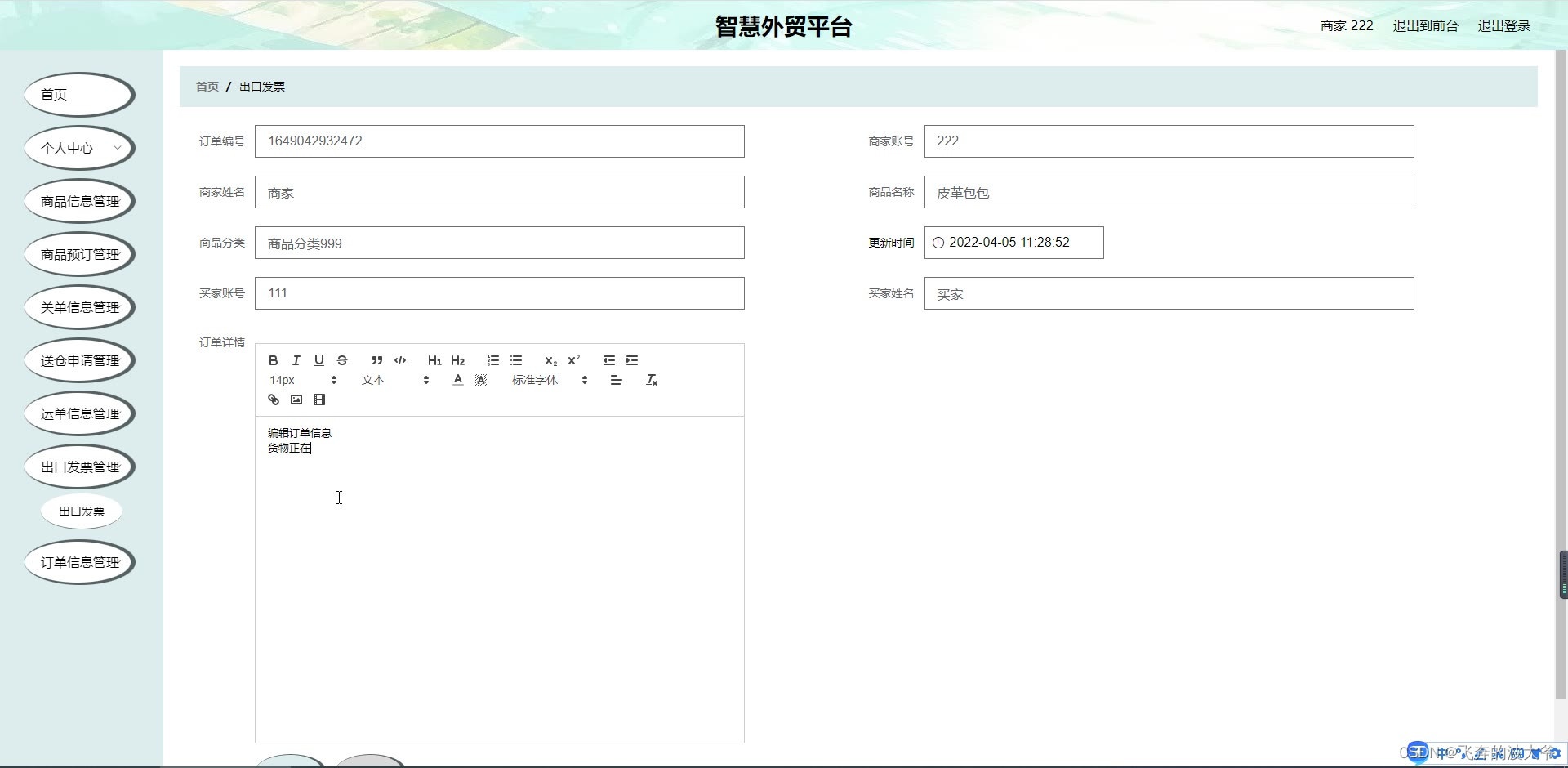Decrease indent of the paragraph

coord(609,360)
